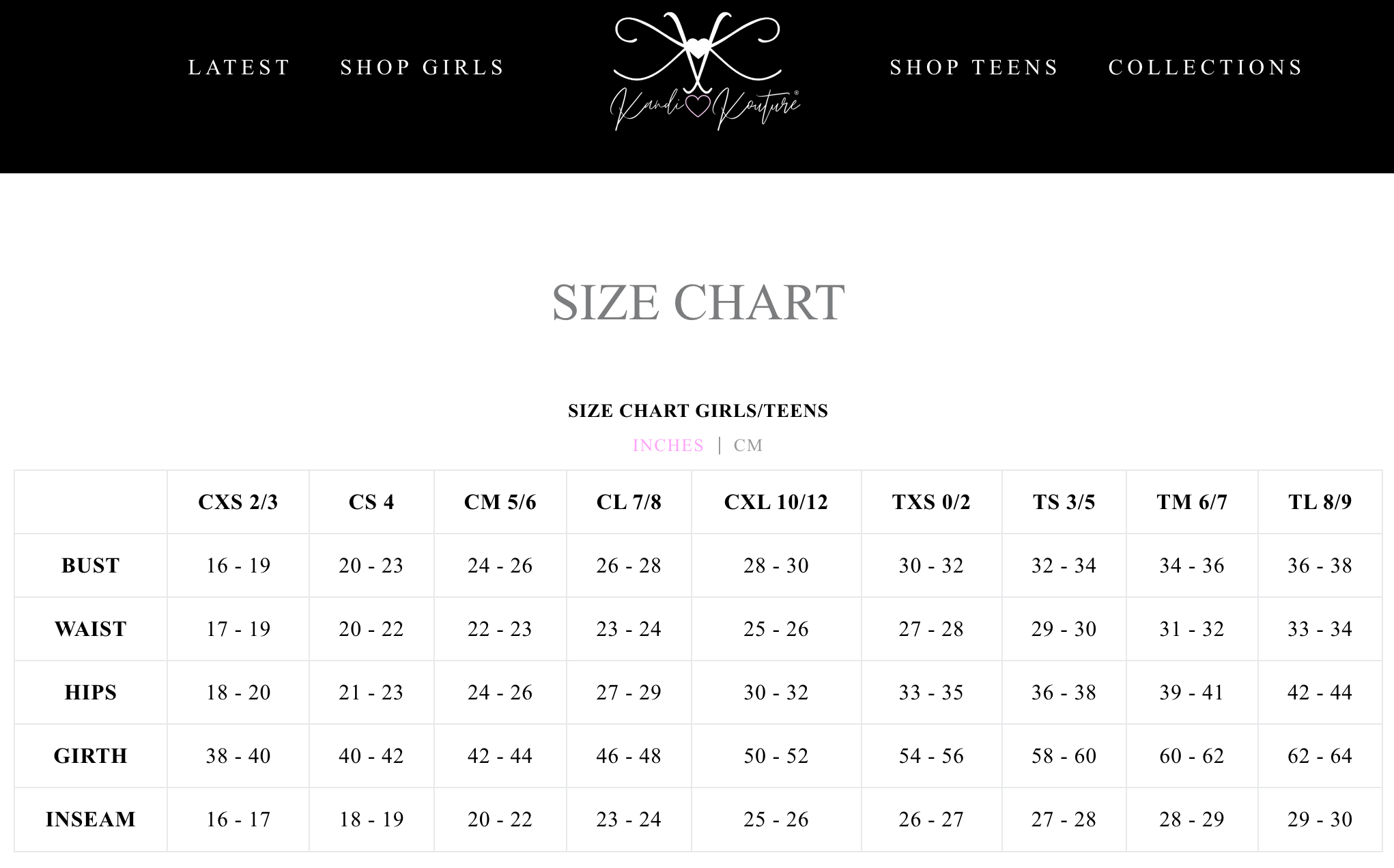
Task: Click the HIPS row label
Action: [x=91, y=693]
